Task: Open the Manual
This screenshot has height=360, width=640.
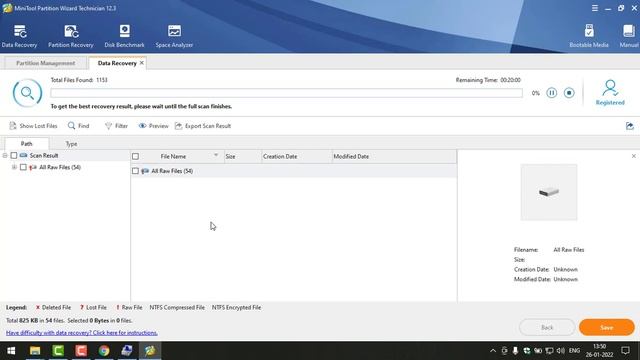Action: (x=629, y=36)
